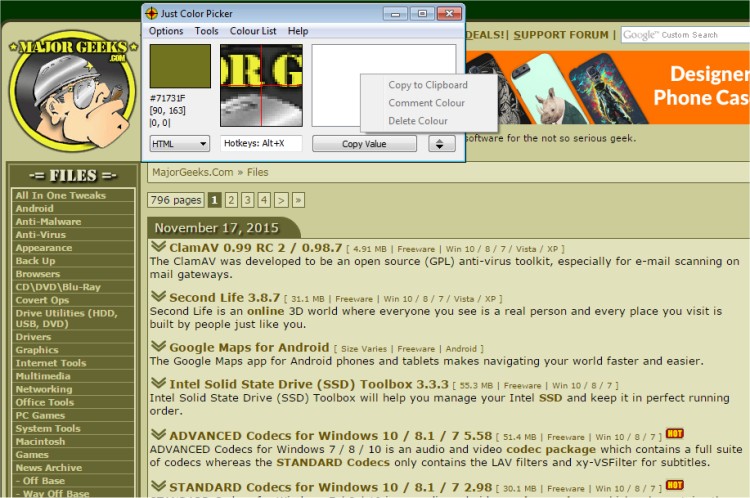Choose Comment Colour from context menu
This screenshot has width=750, height=498.
pyautogui.click(x=427, y=103)
